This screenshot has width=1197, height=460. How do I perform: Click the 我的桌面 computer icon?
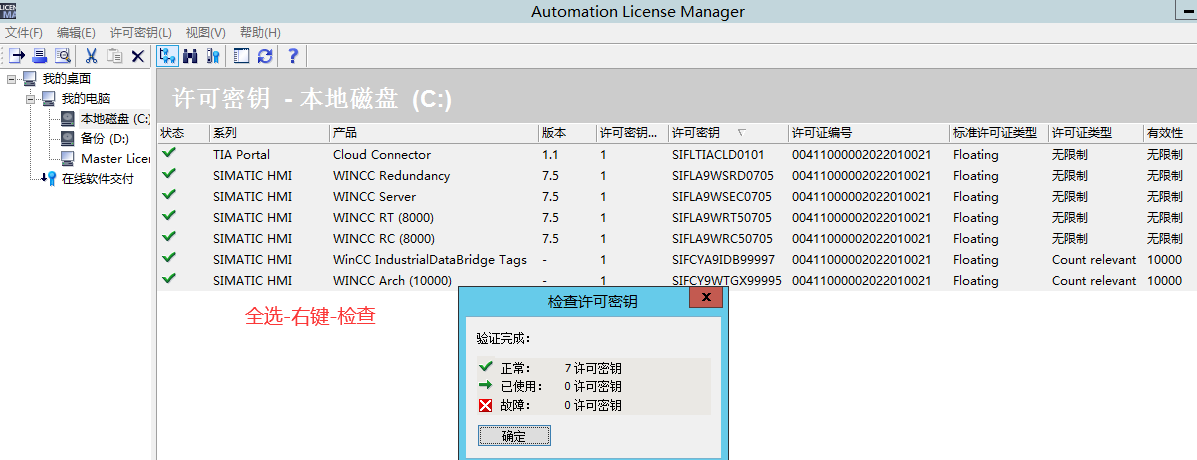click(x=30, y=78)
